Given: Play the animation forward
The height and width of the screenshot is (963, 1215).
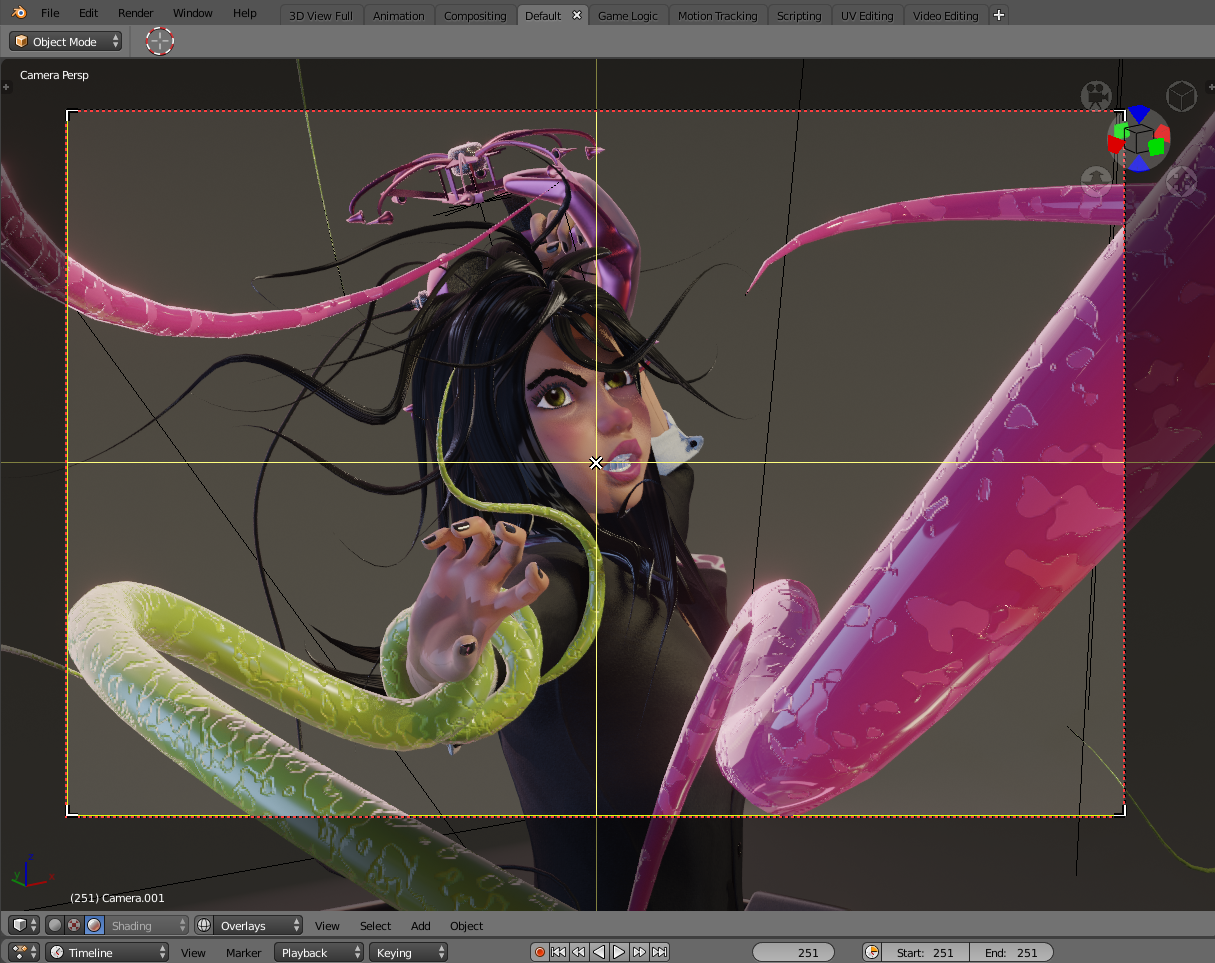Looking at the screenshot, I should pyautogui.click(x=619, y=953).
